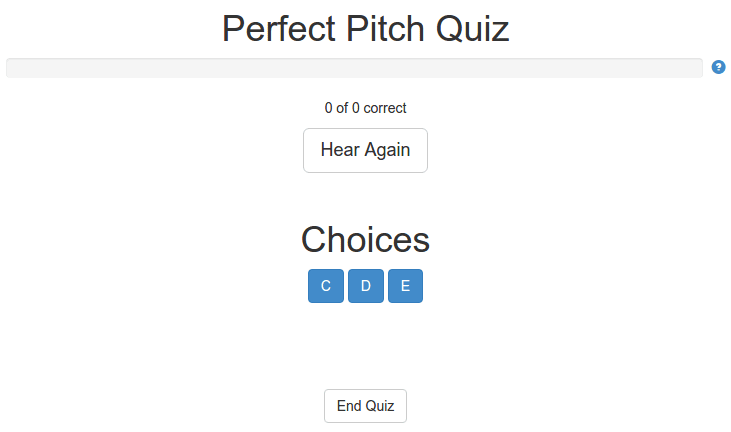
Task: Select the D choice button
Action: point(366,286)
